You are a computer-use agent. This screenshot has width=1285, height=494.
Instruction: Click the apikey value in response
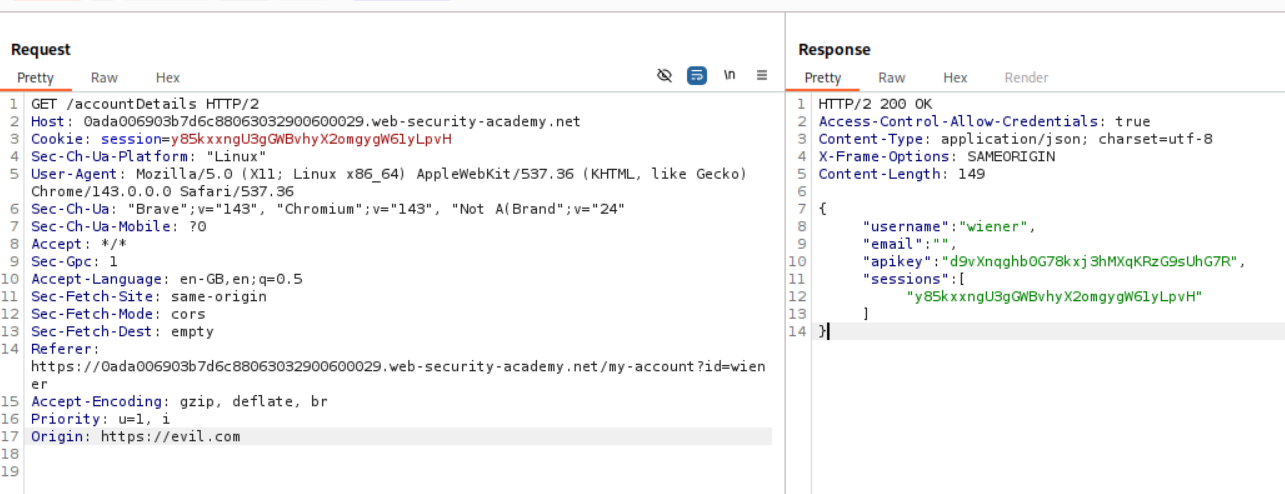1090,261
